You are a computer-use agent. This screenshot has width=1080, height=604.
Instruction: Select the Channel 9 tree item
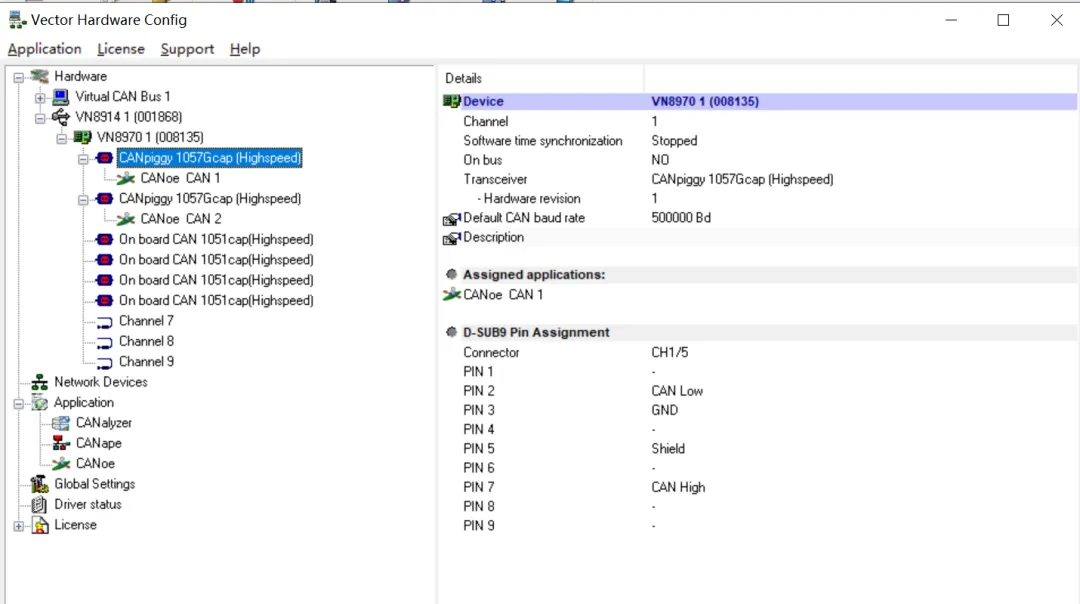click(146, 362)
